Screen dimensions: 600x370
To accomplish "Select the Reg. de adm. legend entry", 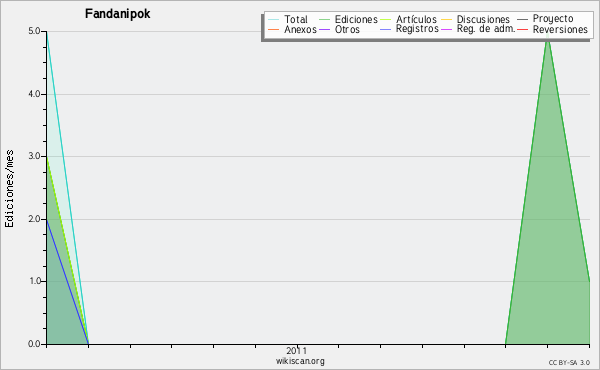I will pos(486,29).
